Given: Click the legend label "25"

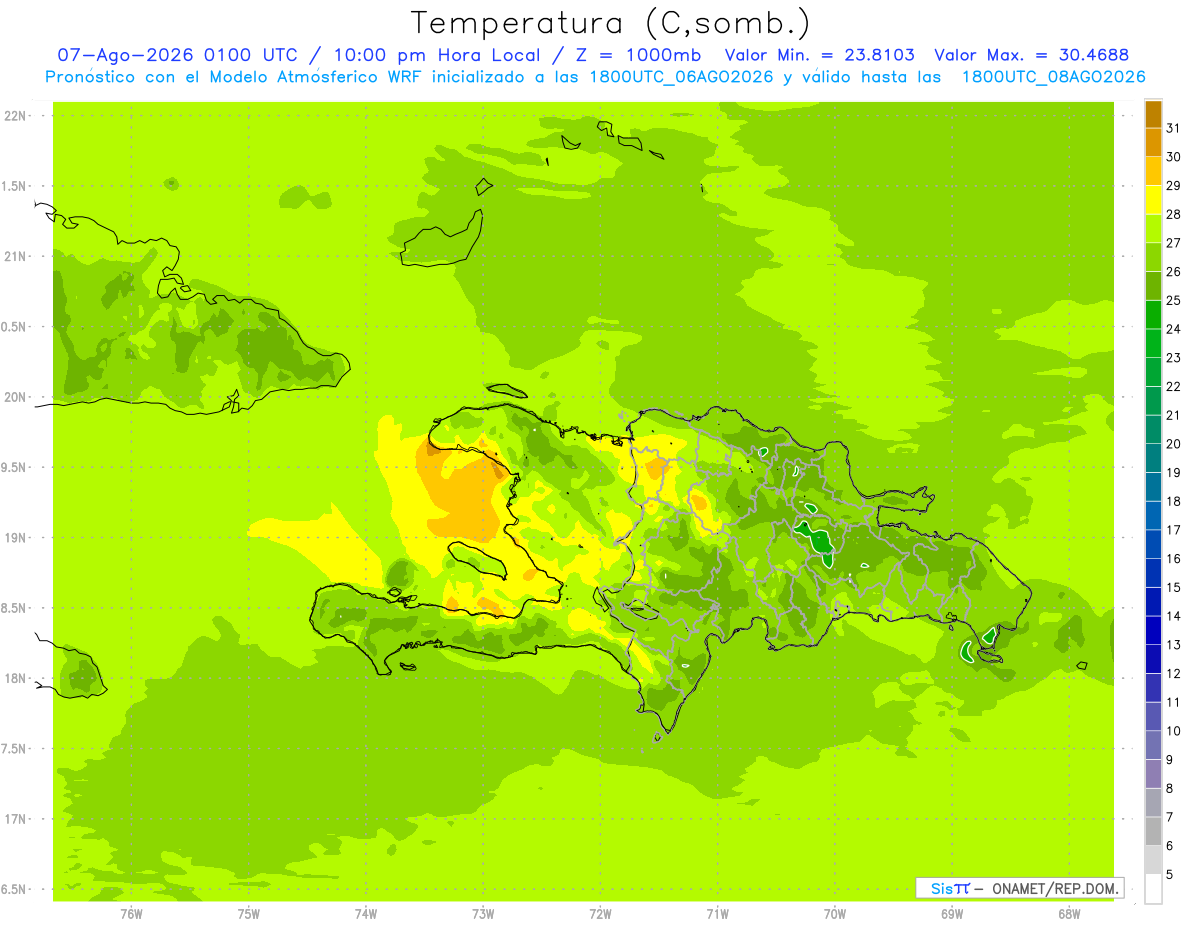Looking at the screenshot, I should click(1174, 301).
